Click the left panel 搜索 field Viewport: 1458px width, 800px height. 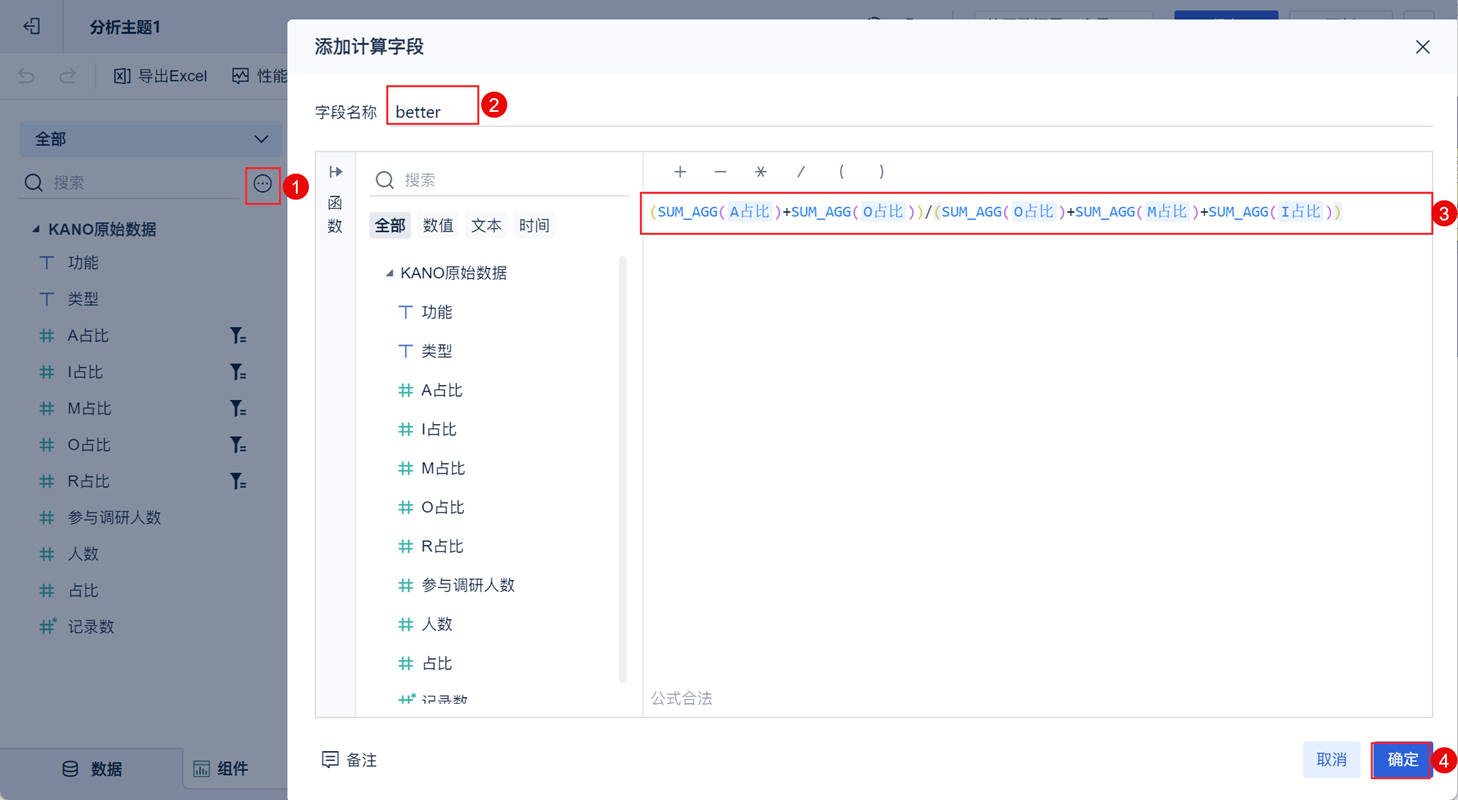(x=130, y=183)
